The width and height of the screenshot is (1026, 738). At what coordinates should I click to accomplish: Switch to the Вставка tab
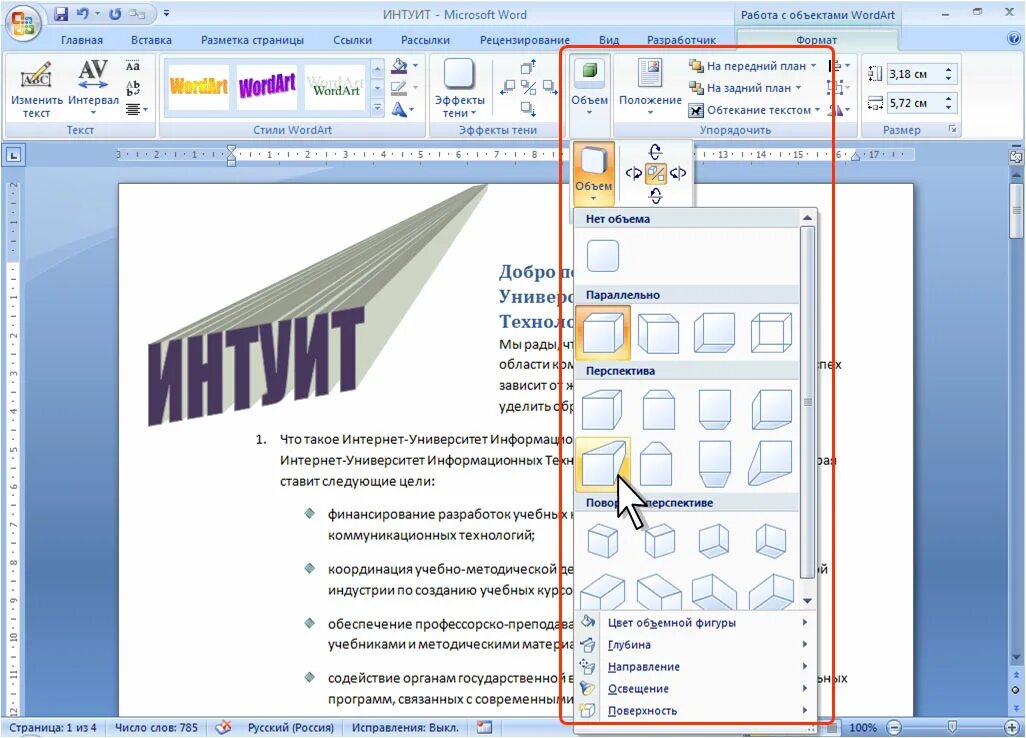coord(151,40)
